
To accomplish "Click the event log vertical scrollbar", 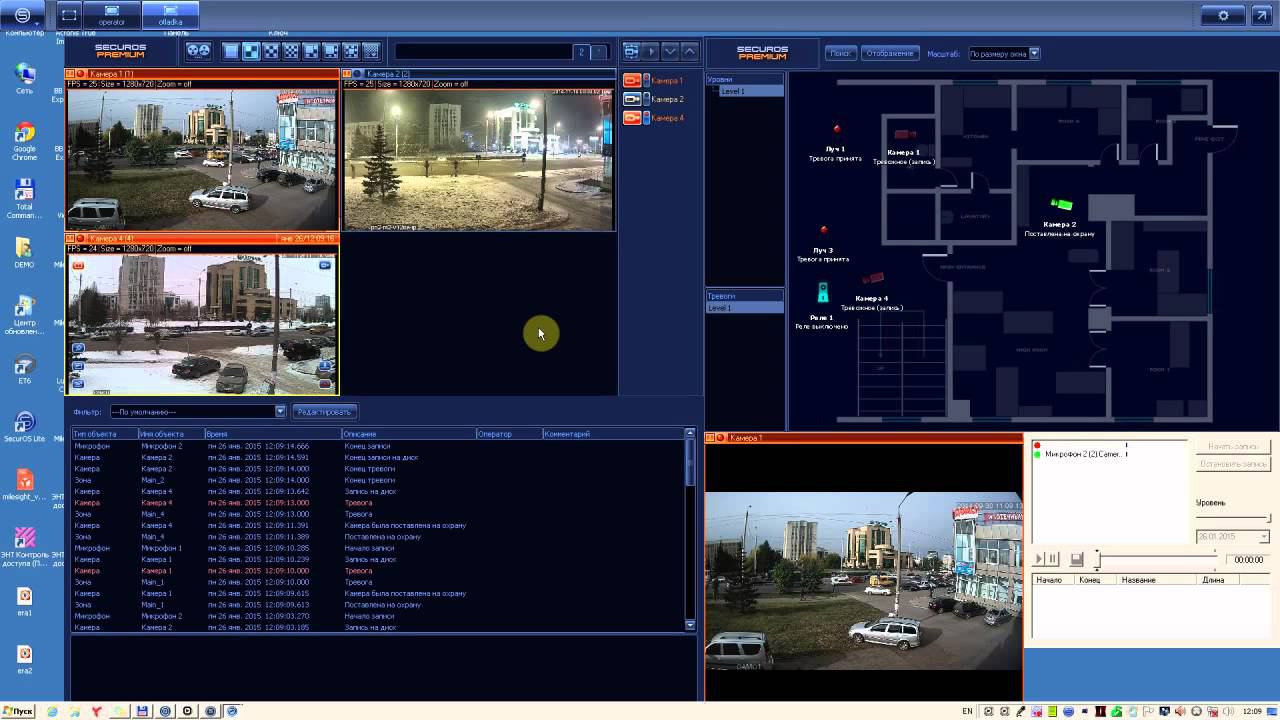I will tap(690, 529).
